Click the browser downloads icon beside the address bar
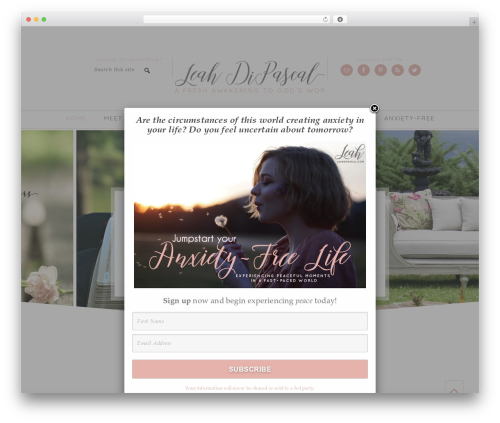The height and width of the screenshot is (423, 500). (x=340, y=19)
